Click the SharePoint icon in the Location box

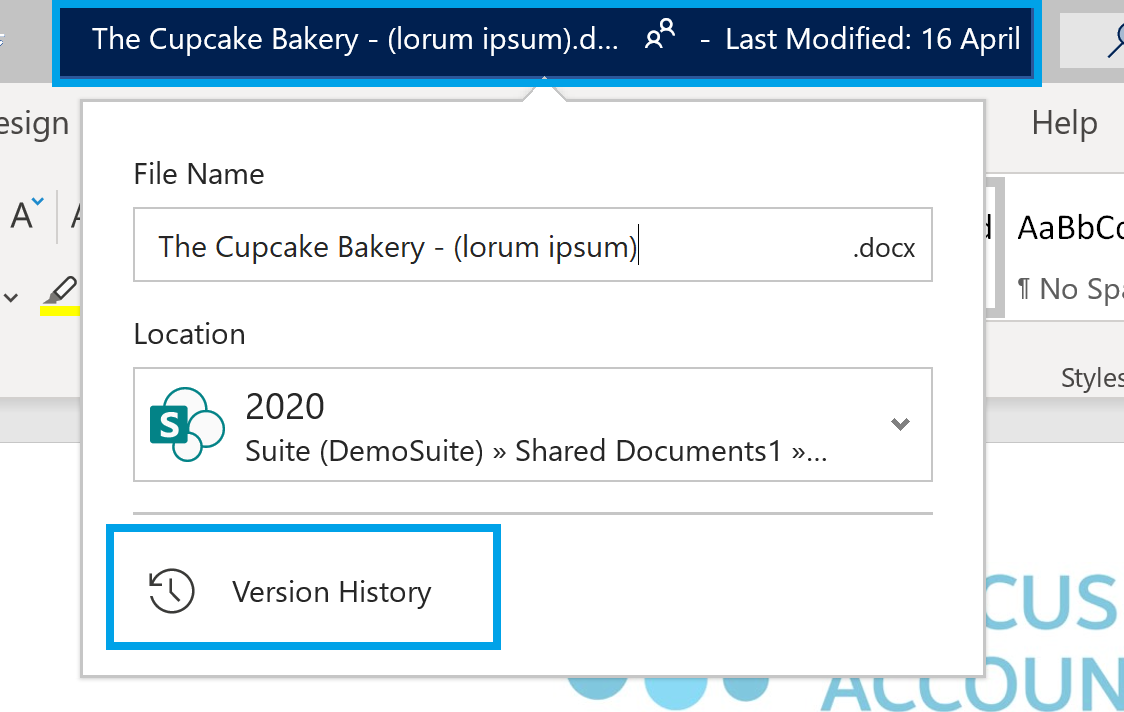[x=186, y=424]
